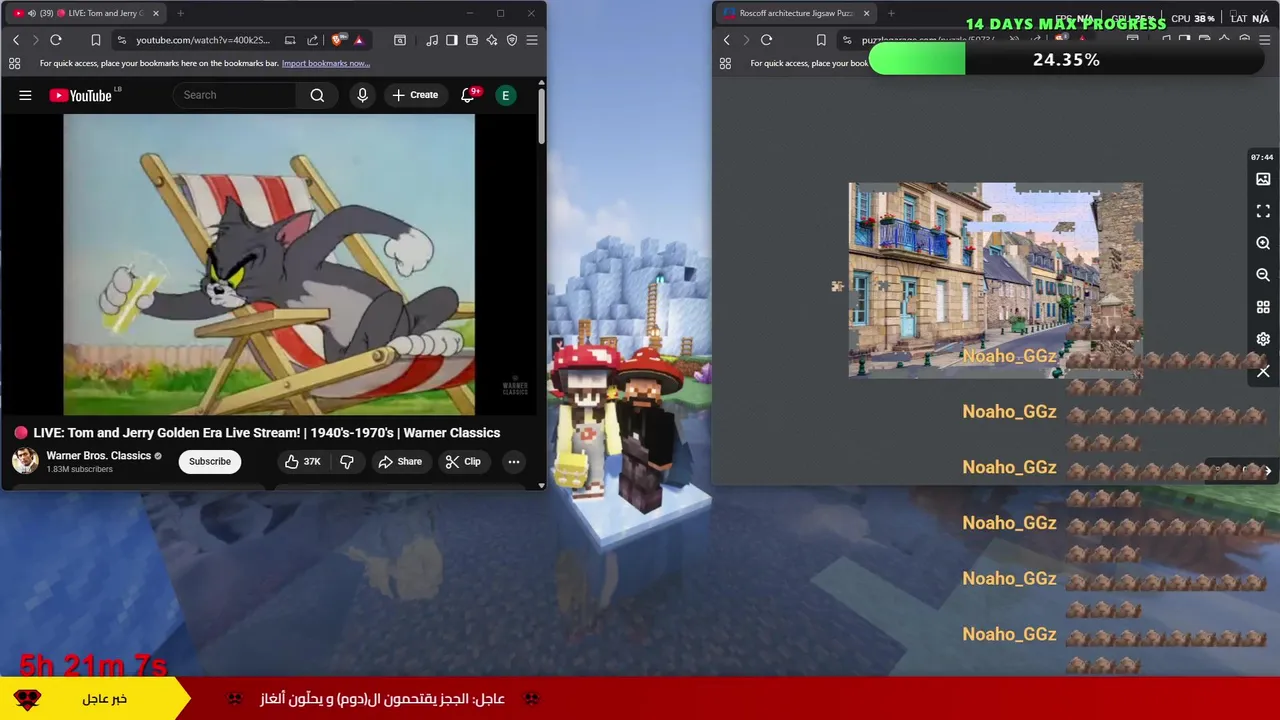
Task: Open Leo AI sparkle icon in YouTube window
Action: tap(492, 40)
